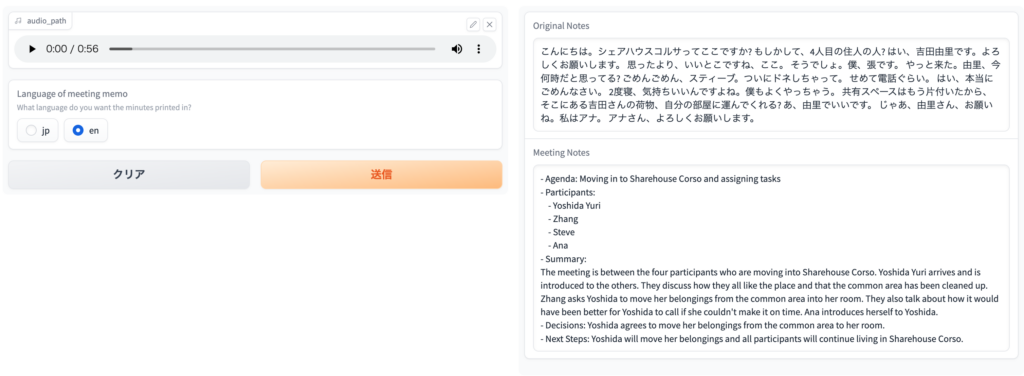The image size is (1024, 376).
Task: Click the Language of meeting memo heading
Action: point(72,94)
